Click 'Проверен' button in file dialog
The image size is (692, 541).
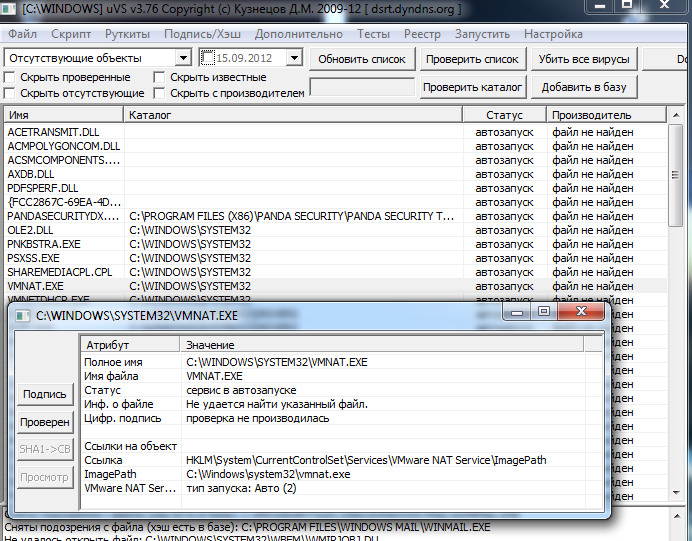(x=45, y=422)
